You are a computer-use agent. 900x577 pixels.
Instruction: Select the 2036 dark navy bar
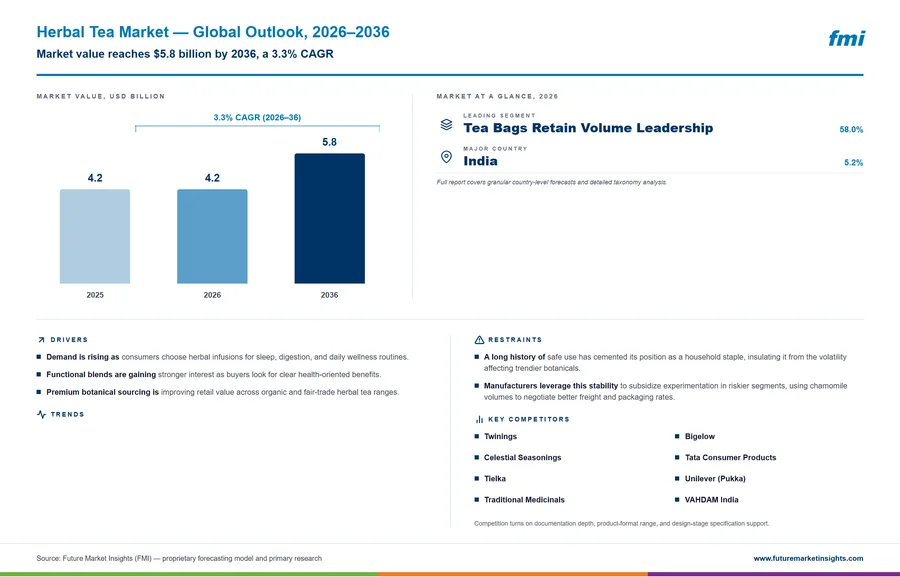(x=329, y=218)
